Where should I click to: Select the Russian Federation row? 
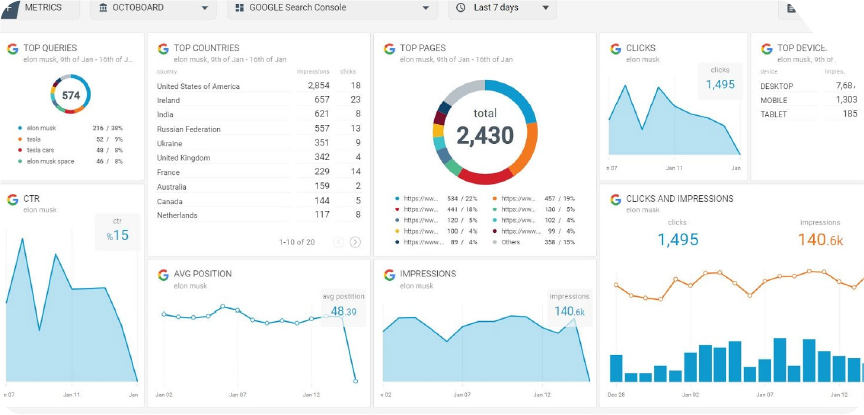(259, 129)
